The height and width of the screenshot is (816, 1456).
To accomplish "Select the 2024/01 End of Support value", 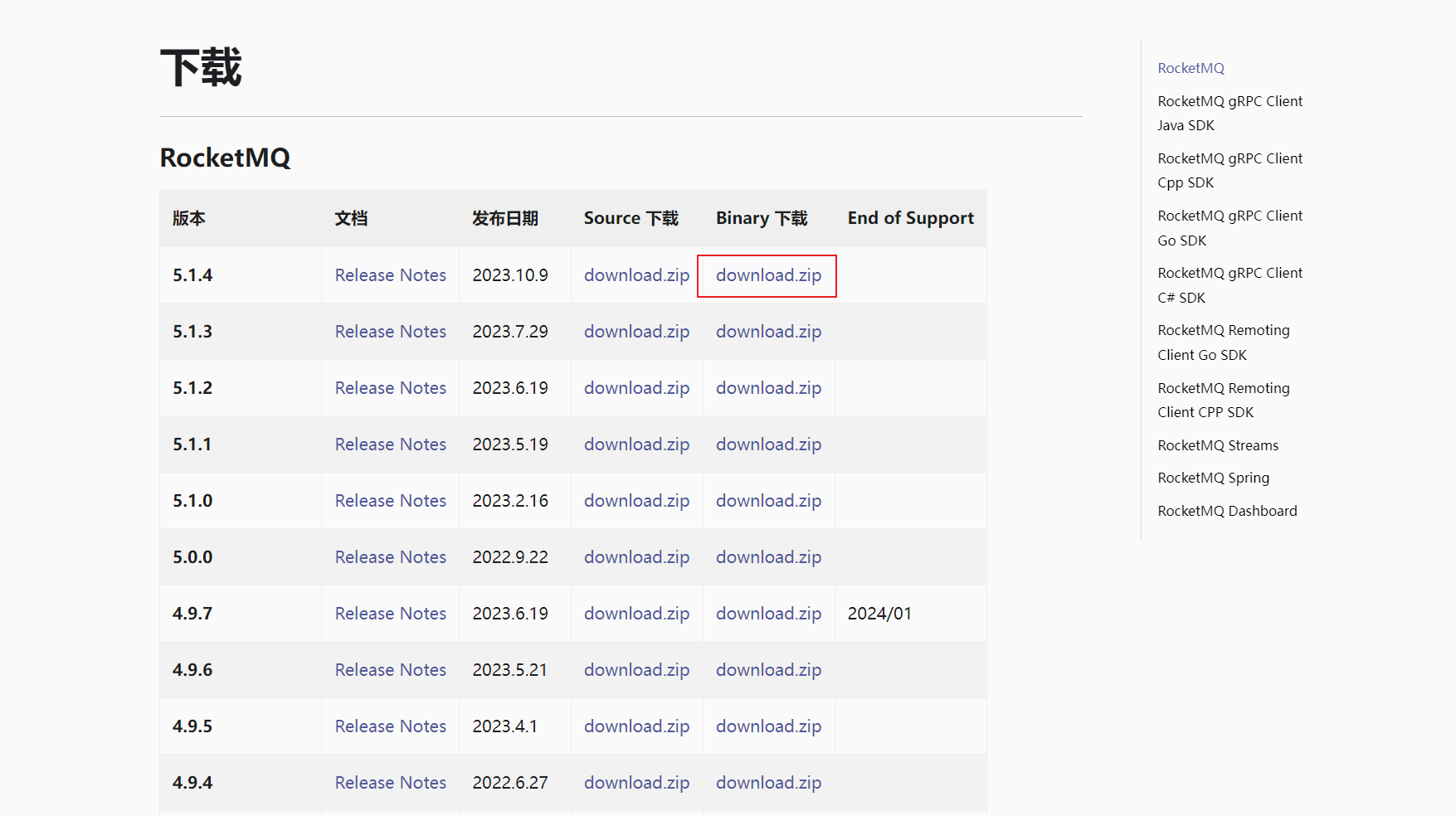I will point(879,614).
